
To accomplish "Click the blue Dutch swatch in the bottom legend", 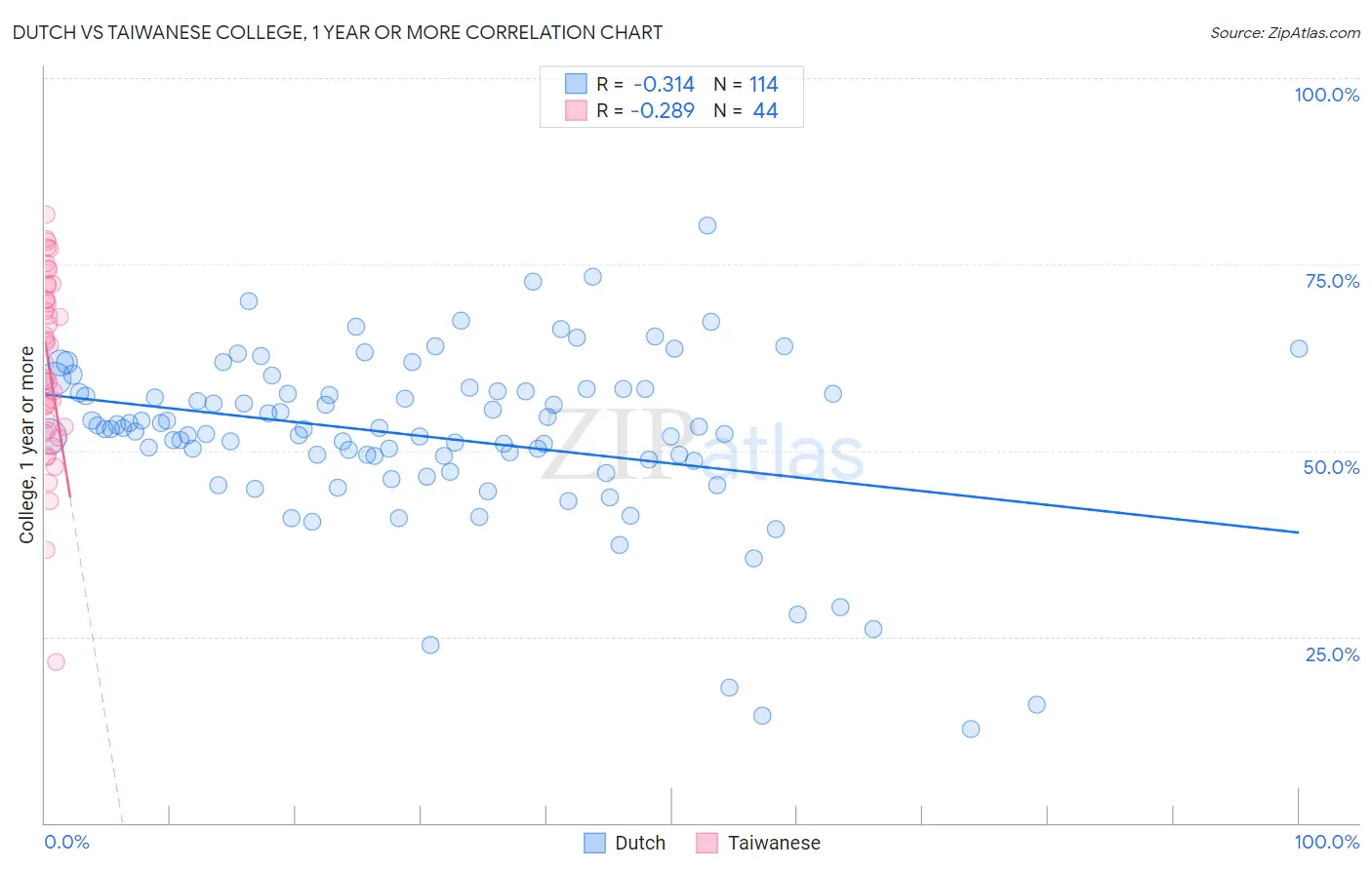I will 594,843.
